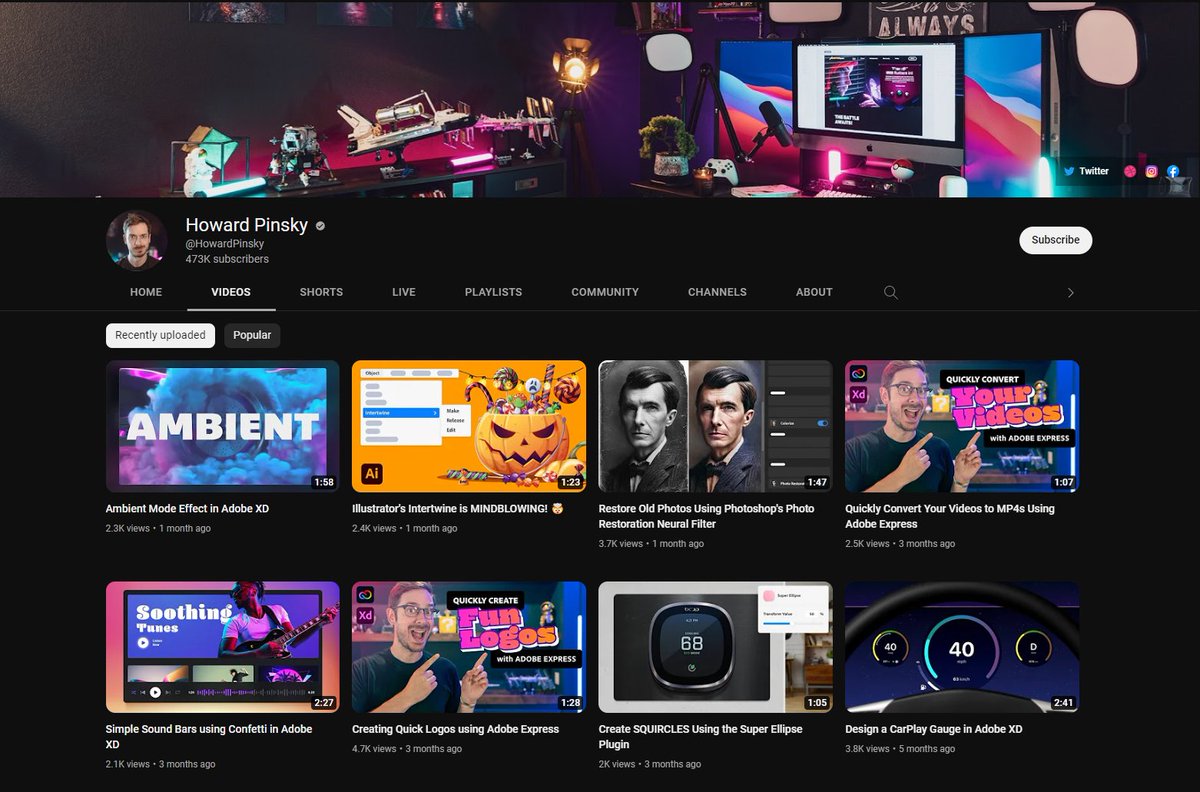This screenshot has width=1200, height=792.
Task: View the ABOUT tab
Action: tap(814, 292)
